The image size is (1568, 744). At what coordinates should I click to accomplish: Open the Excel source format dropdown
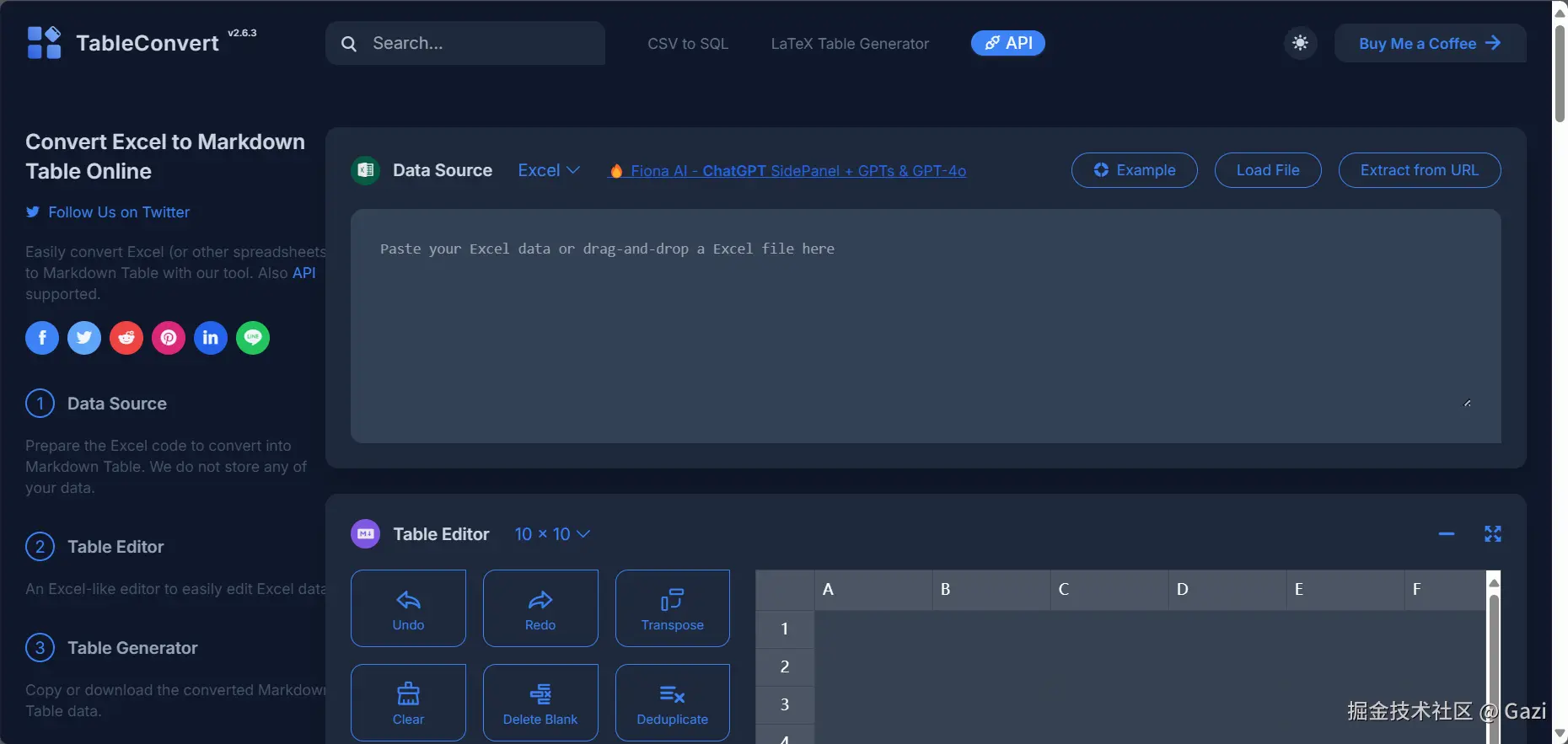[x=549, y=170]
